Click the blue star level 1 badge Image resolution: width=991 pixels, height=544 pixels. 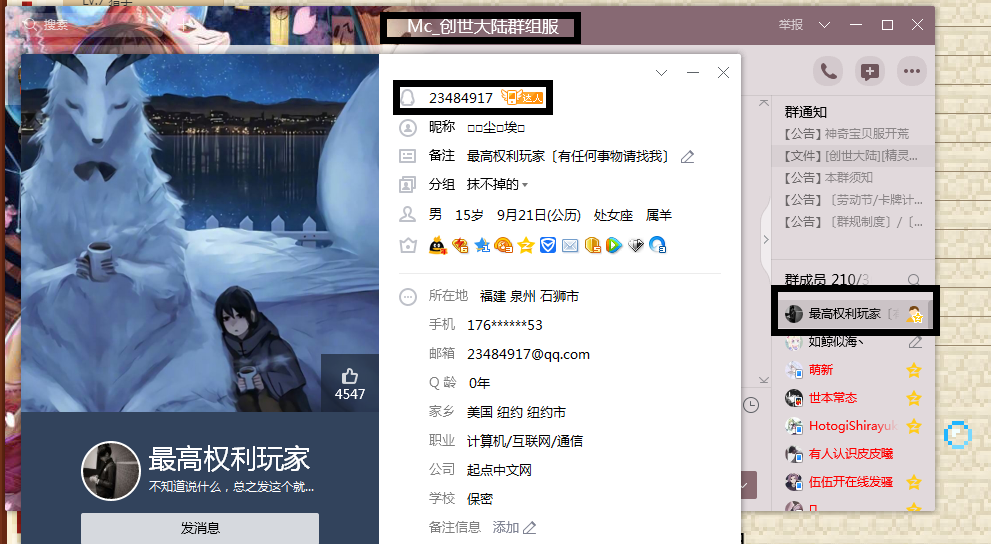(x=482, y=245)
